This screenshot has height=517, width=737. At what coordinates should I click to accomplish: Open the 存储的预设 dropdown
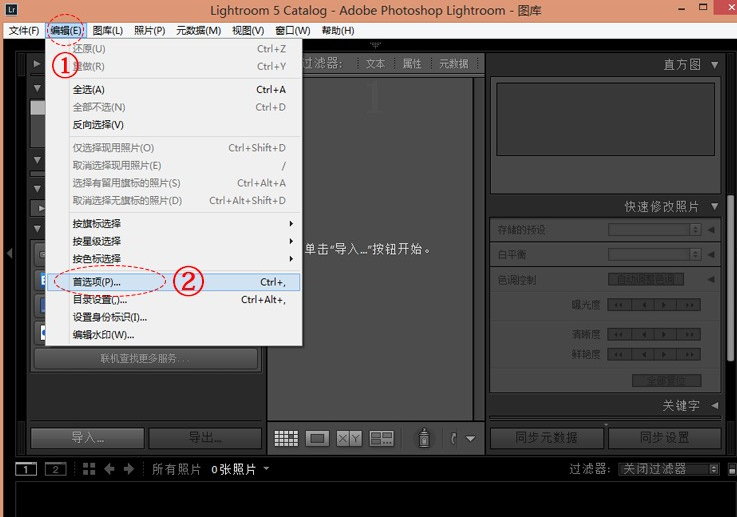(x=655, y=229)
